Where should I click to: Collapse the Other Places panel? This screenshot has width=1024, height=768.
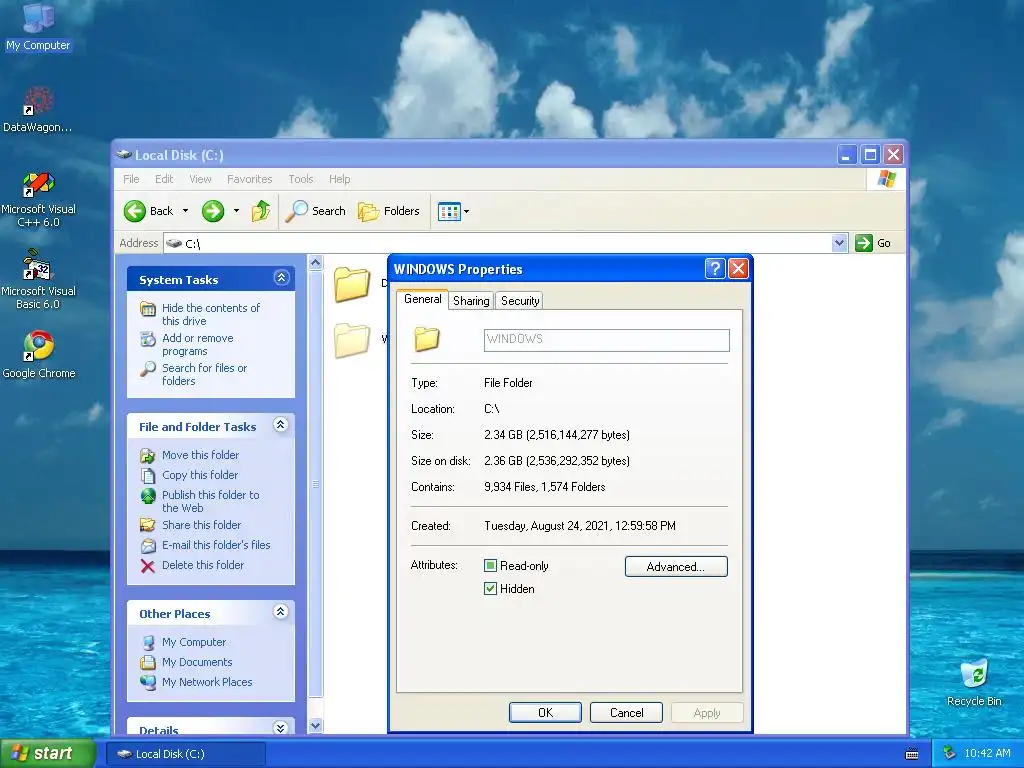click(x=281, y=611)
